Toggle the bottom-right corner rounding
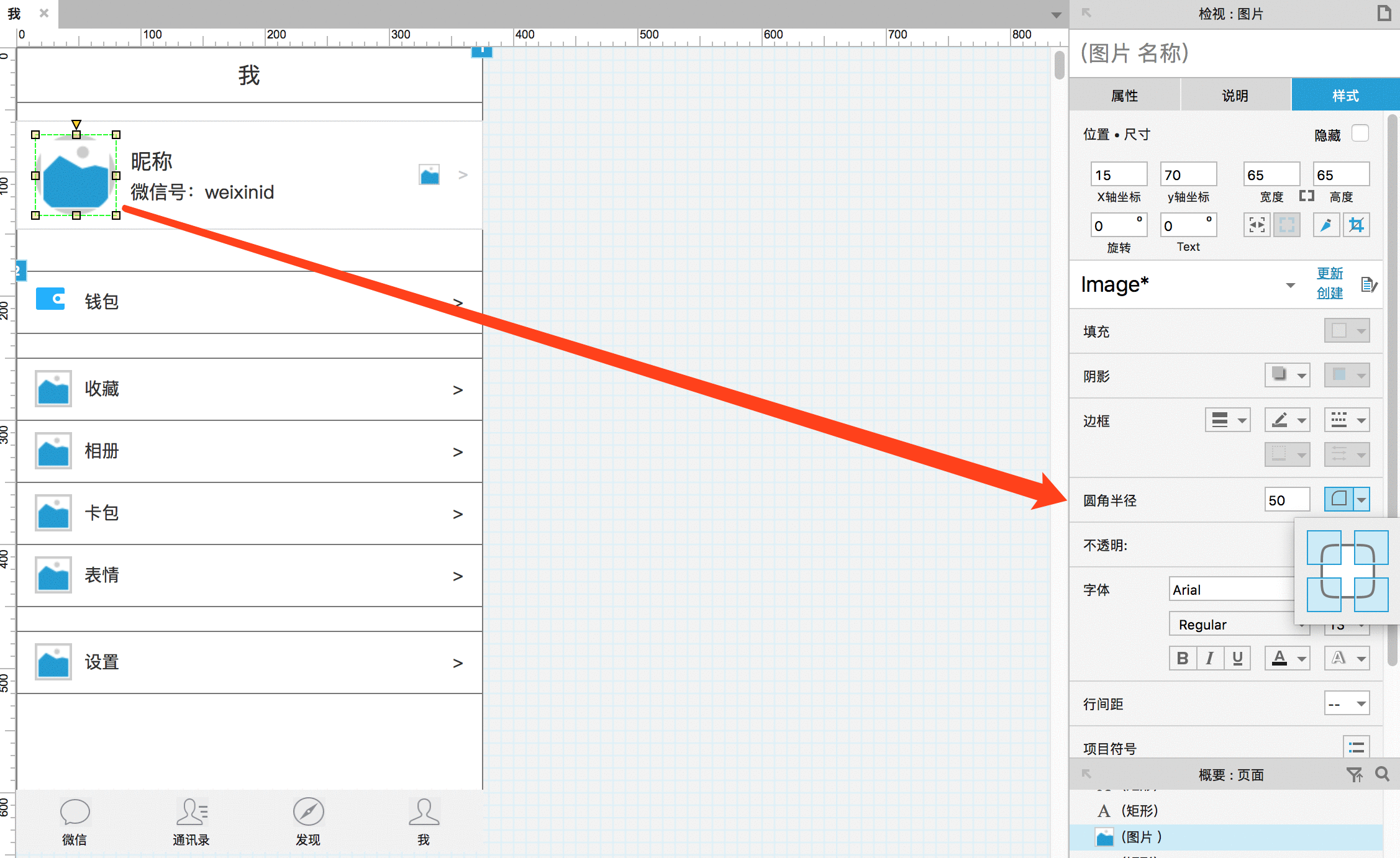The width and height of the screenshot is (1400, 858). pos(1371,595)
